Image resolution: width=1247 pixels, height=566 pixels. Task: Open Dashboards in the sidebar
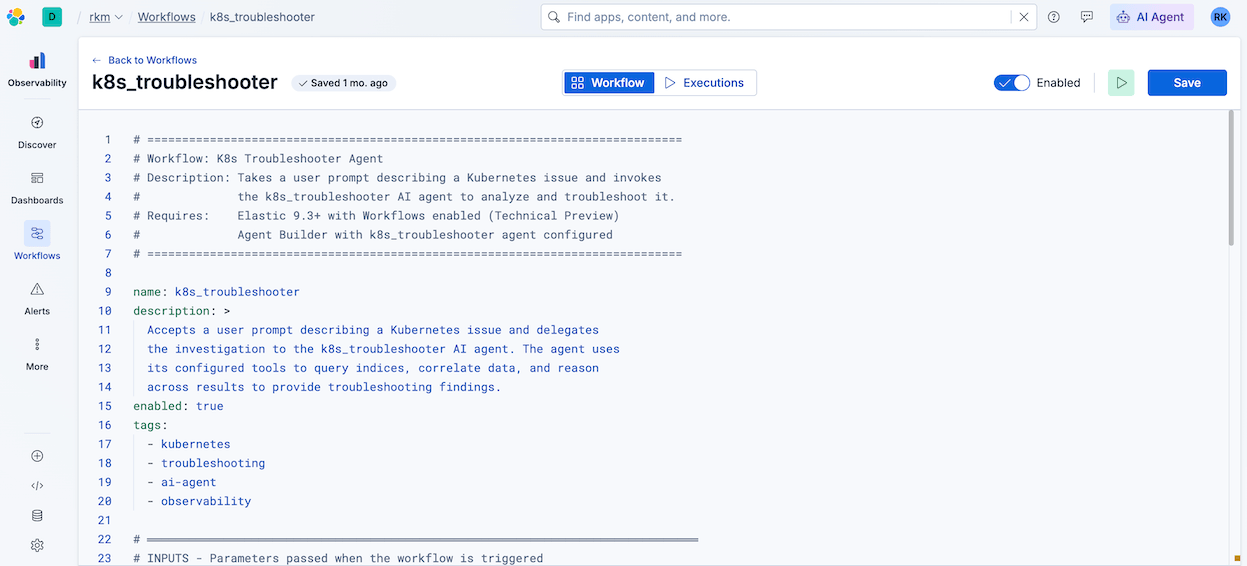(x=37, y=188)
